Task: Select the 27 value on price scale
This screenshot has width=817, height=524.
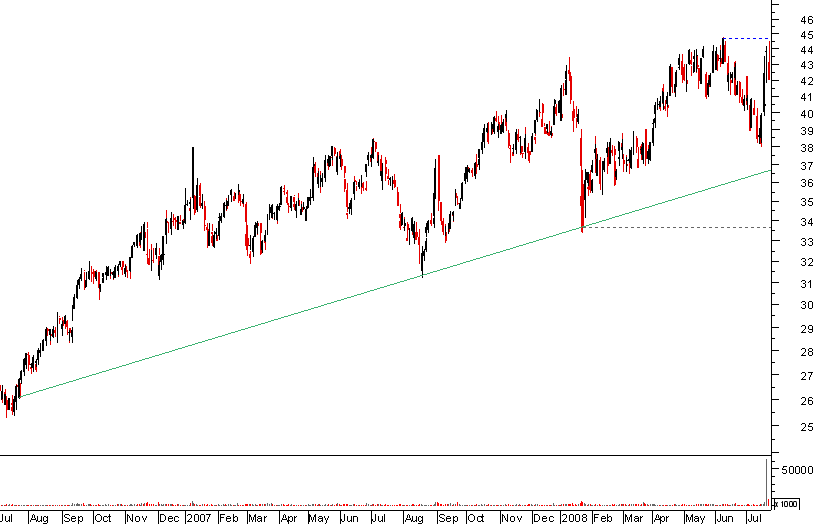Action: 807,376
